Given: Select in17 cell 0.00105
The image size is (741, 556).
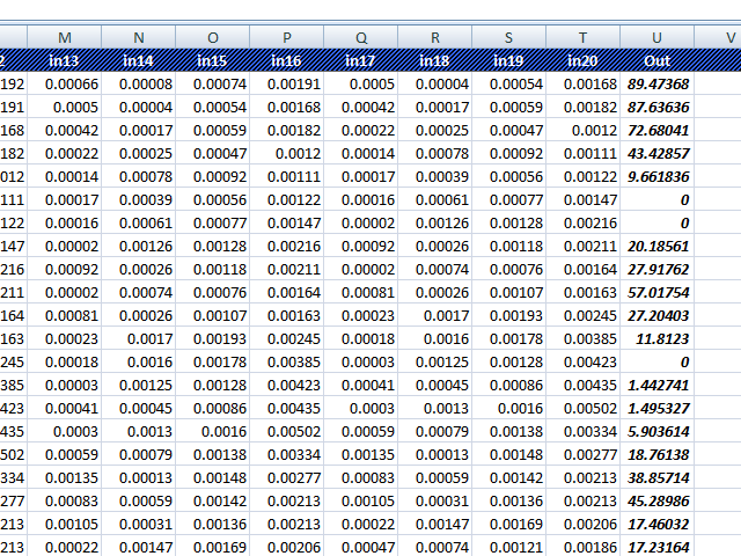Looking at the screenshot, I should coord(361,500).
